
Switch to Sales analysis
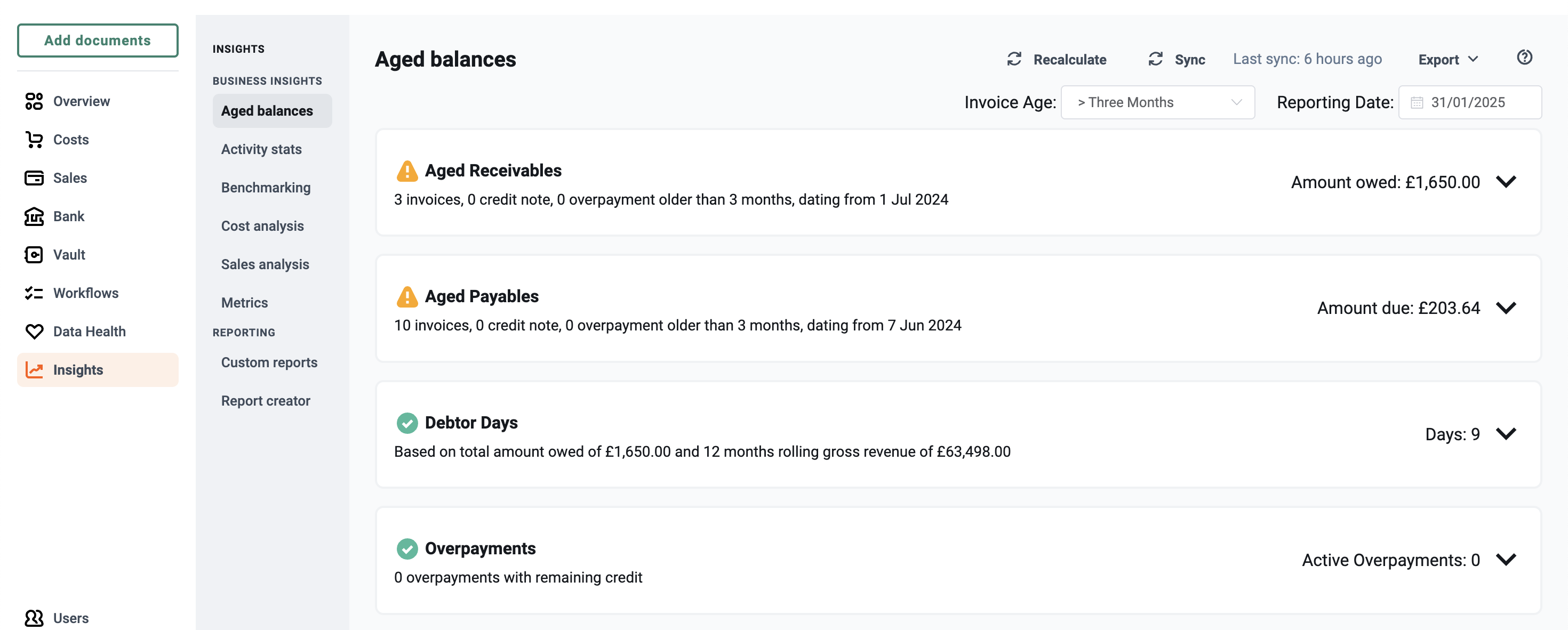pyautogui.click(x=265, y=264)
